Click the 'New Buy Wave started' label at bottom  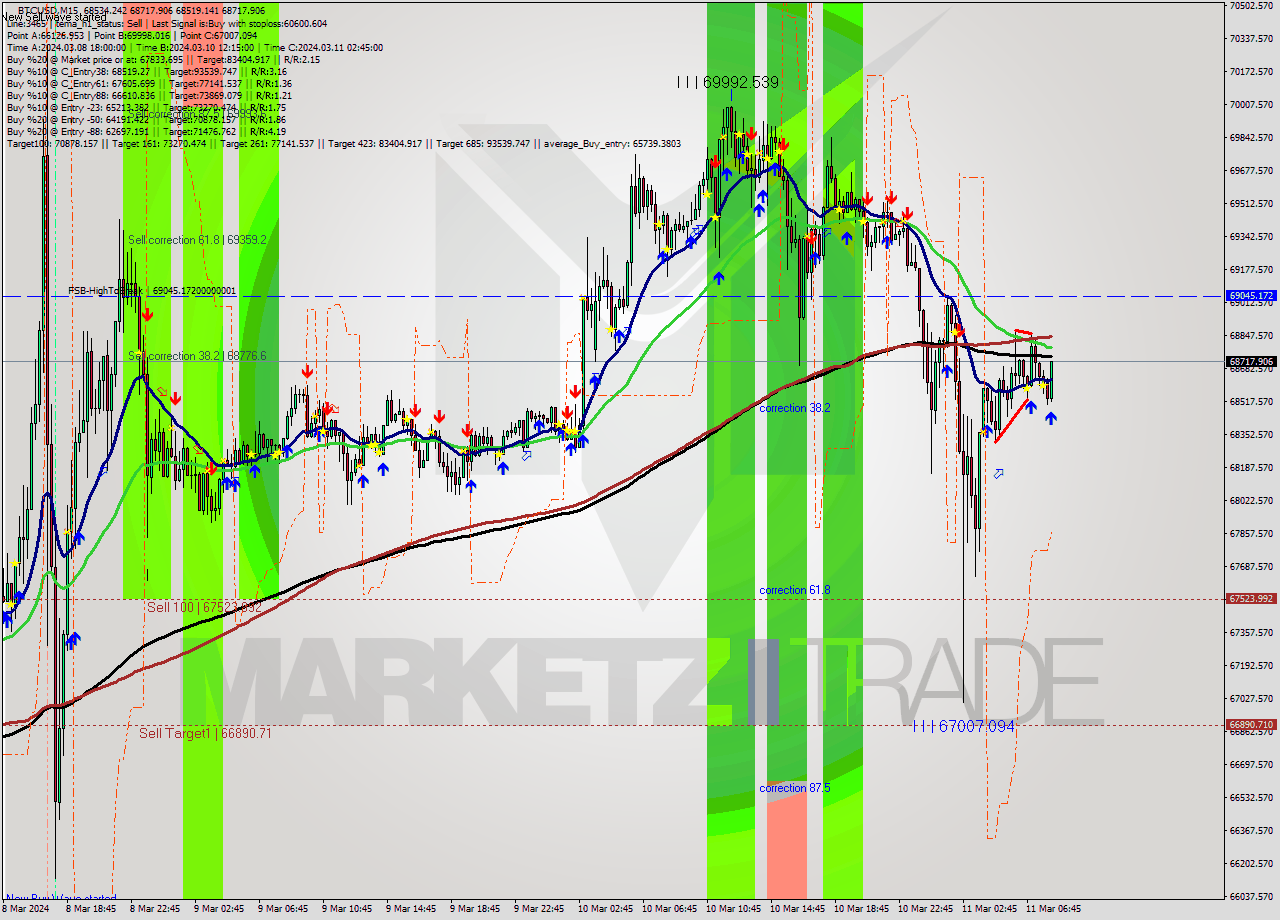(x=60, y=898)
